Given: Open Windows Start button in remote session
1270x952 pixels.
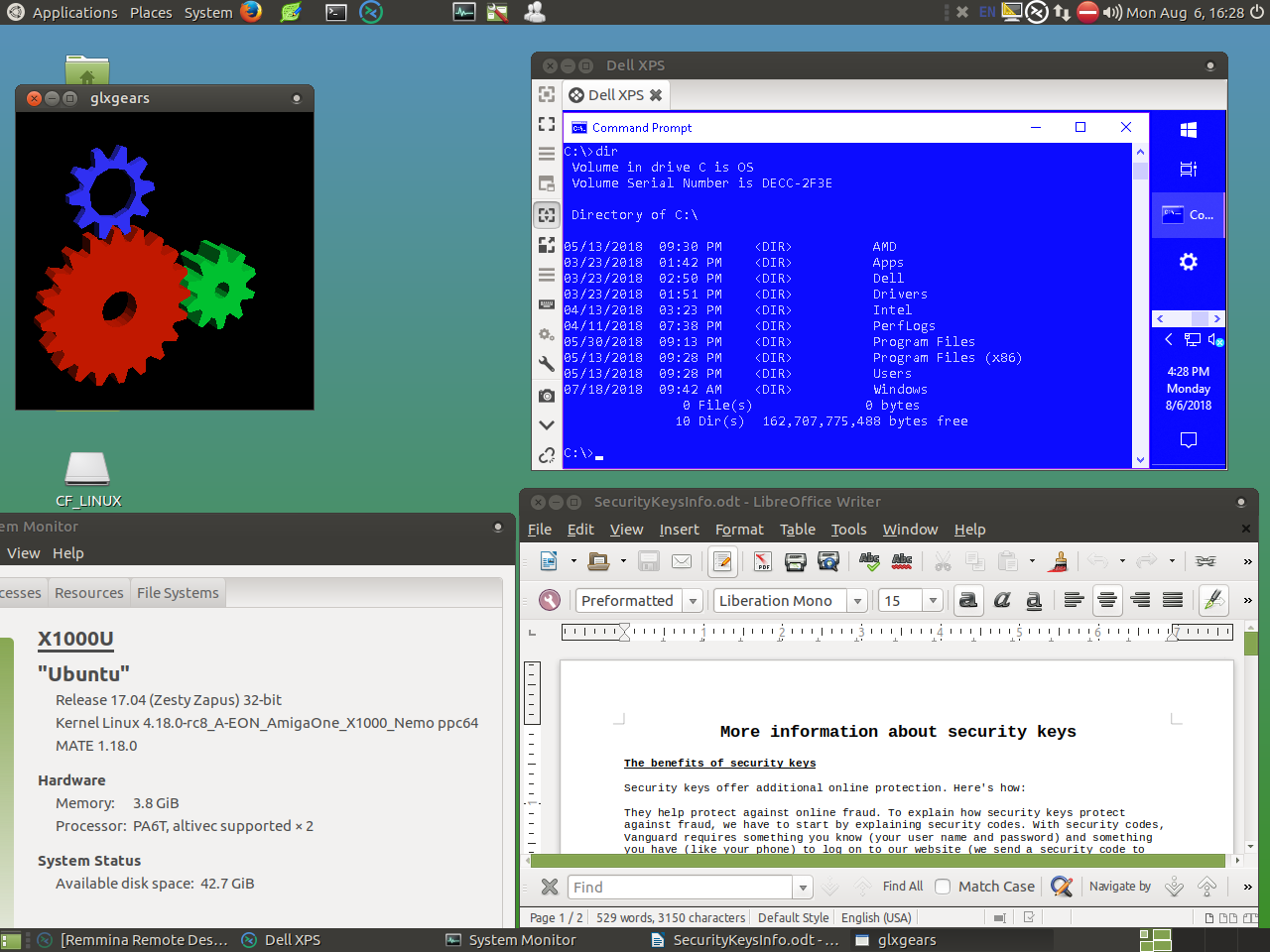Looking at the screenshot, I should [x=1189, y=130].
